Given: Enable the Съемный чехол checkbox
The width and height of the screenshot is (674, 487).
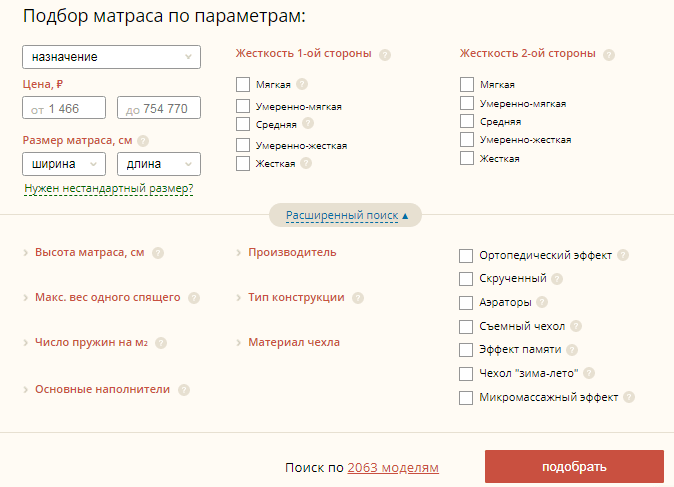Looking at the screenshot, I should click(466, 326).
